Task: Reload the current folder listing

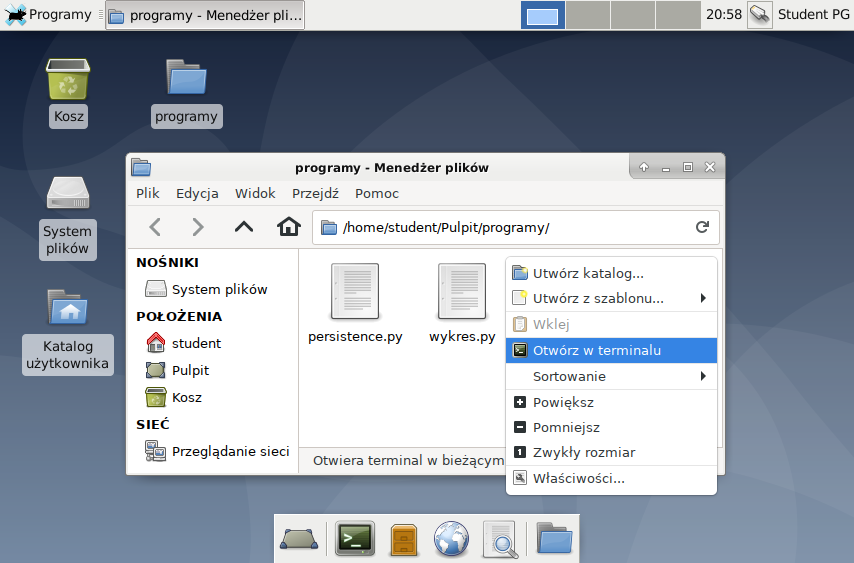Action: (702, 227)
